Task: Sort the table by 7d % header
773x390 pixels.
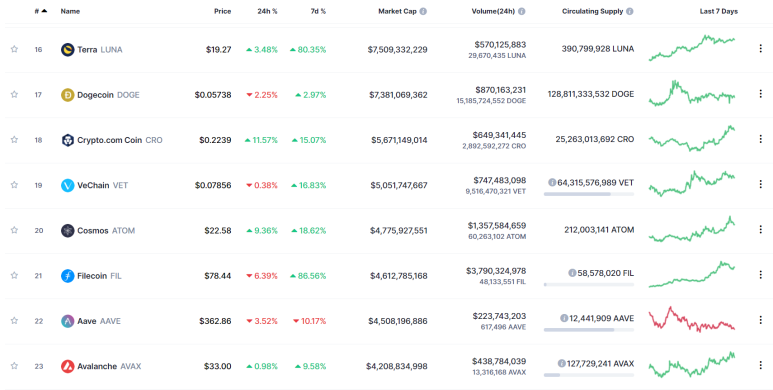Action: point(318,11)
